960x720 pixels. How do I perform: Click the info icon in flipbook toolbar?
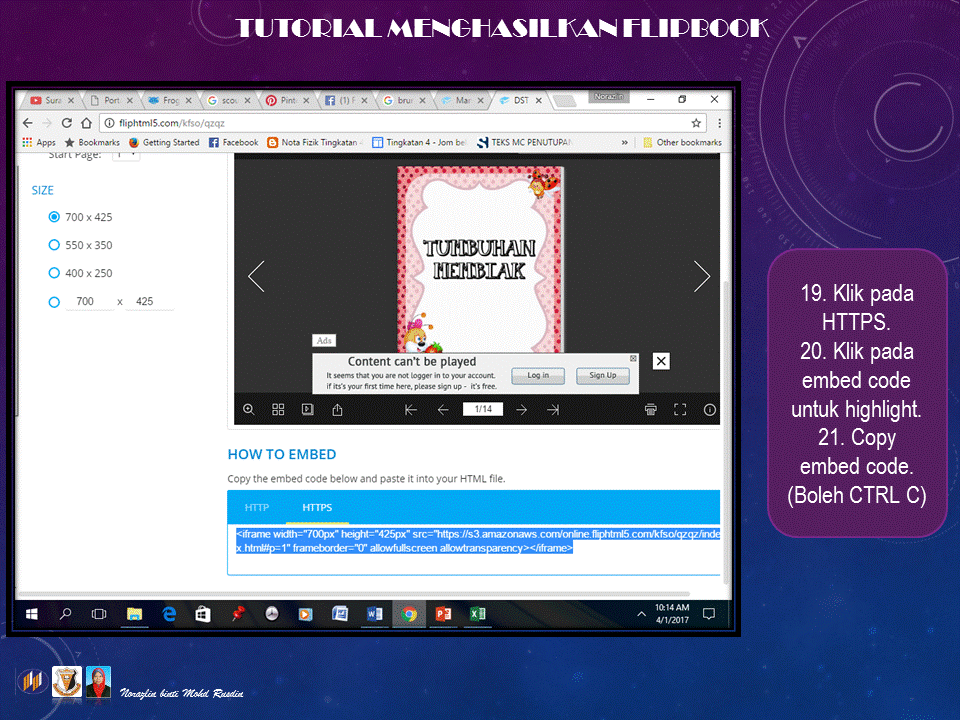[710, 410]
